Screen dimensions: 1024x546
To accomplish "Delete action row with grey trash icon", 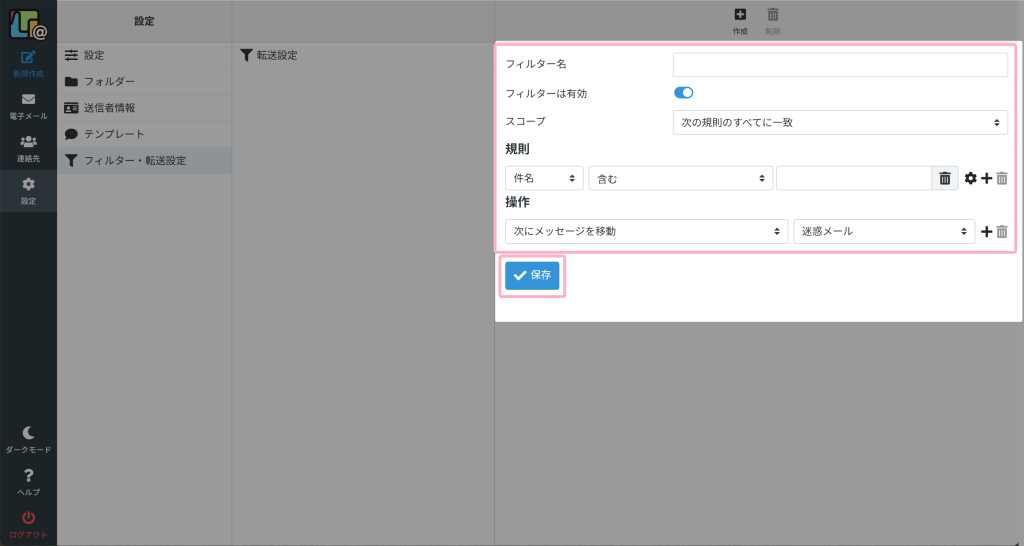I will pyautogui.click(x=1002, y=231).
